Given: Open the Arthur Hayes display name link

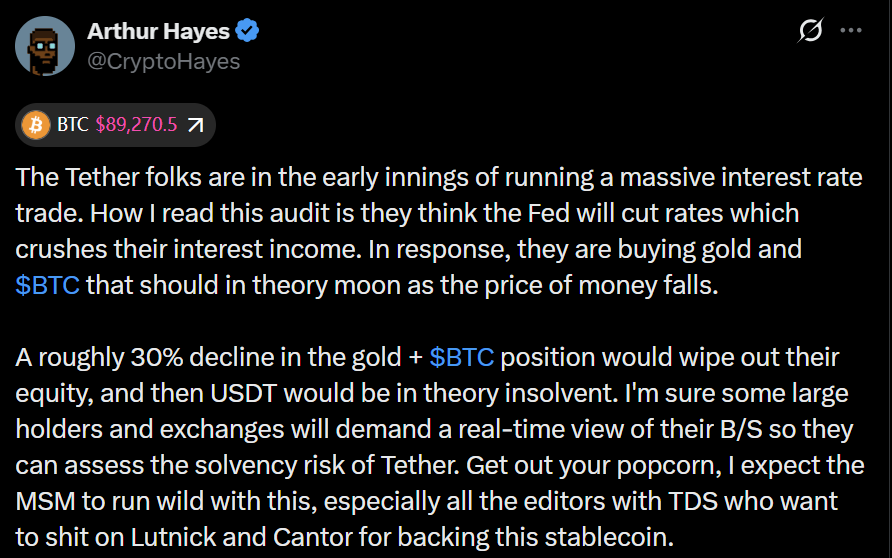Looking at the screenshot, I should [159, 31].
